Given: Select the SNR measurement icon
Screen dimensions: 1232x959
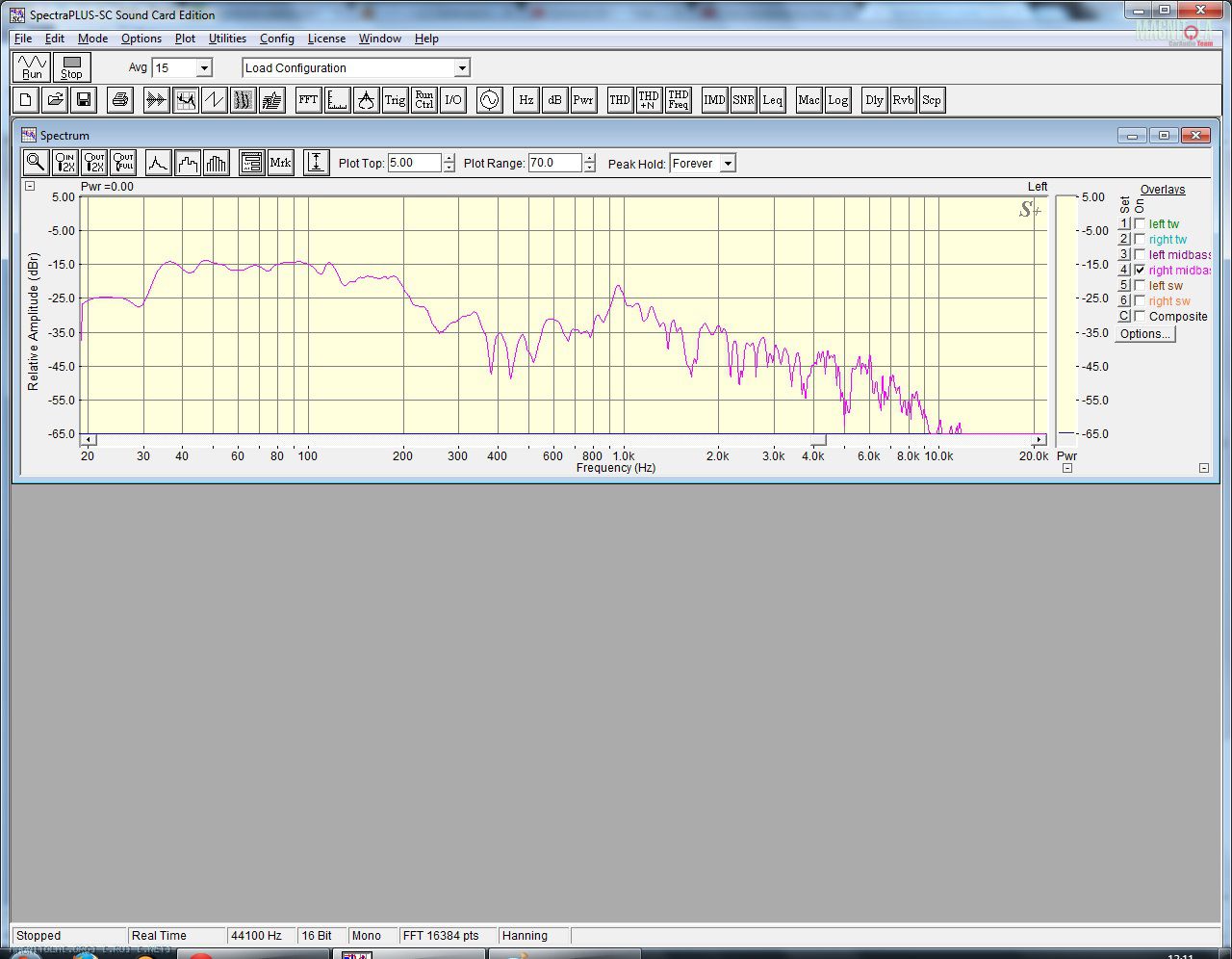Looking at the screenshot, I should [x=743, y=100].
